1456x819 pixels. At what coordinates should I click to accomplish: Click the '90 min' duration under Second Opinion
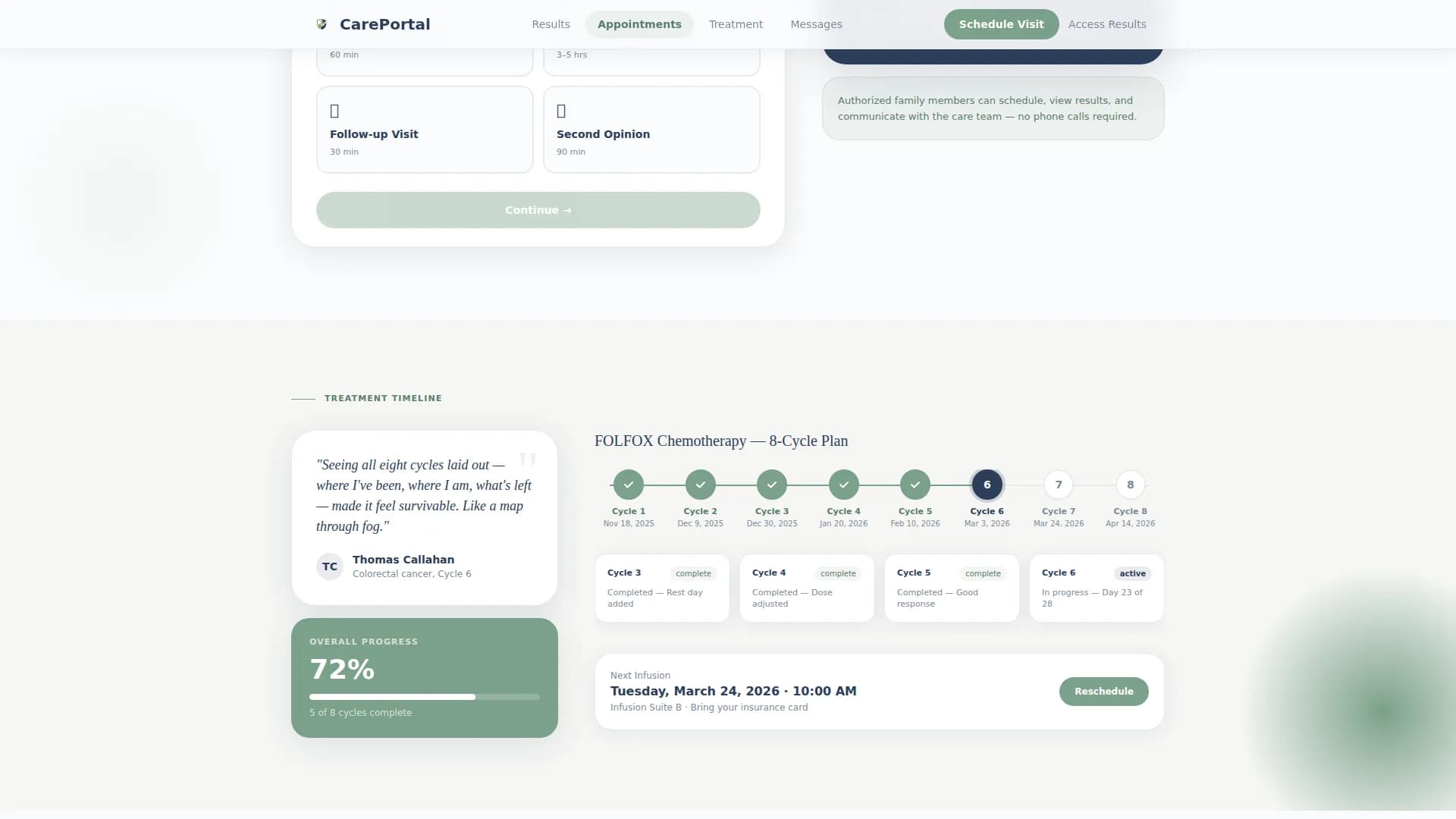pyautogui.click(x=571, y=152)
